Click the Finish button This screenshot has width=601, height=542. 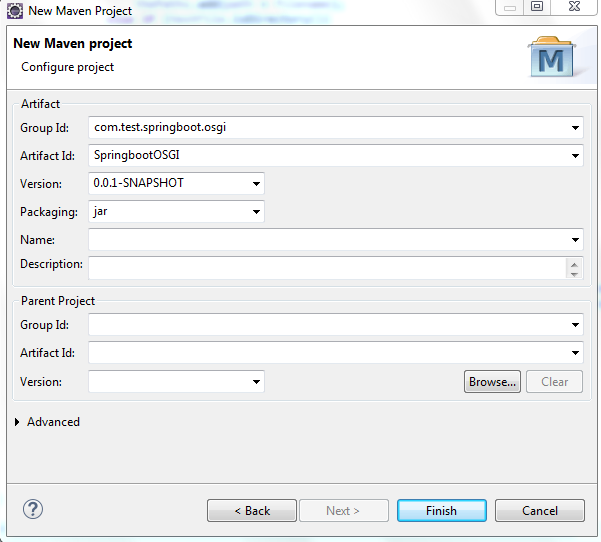click(442, 511)
